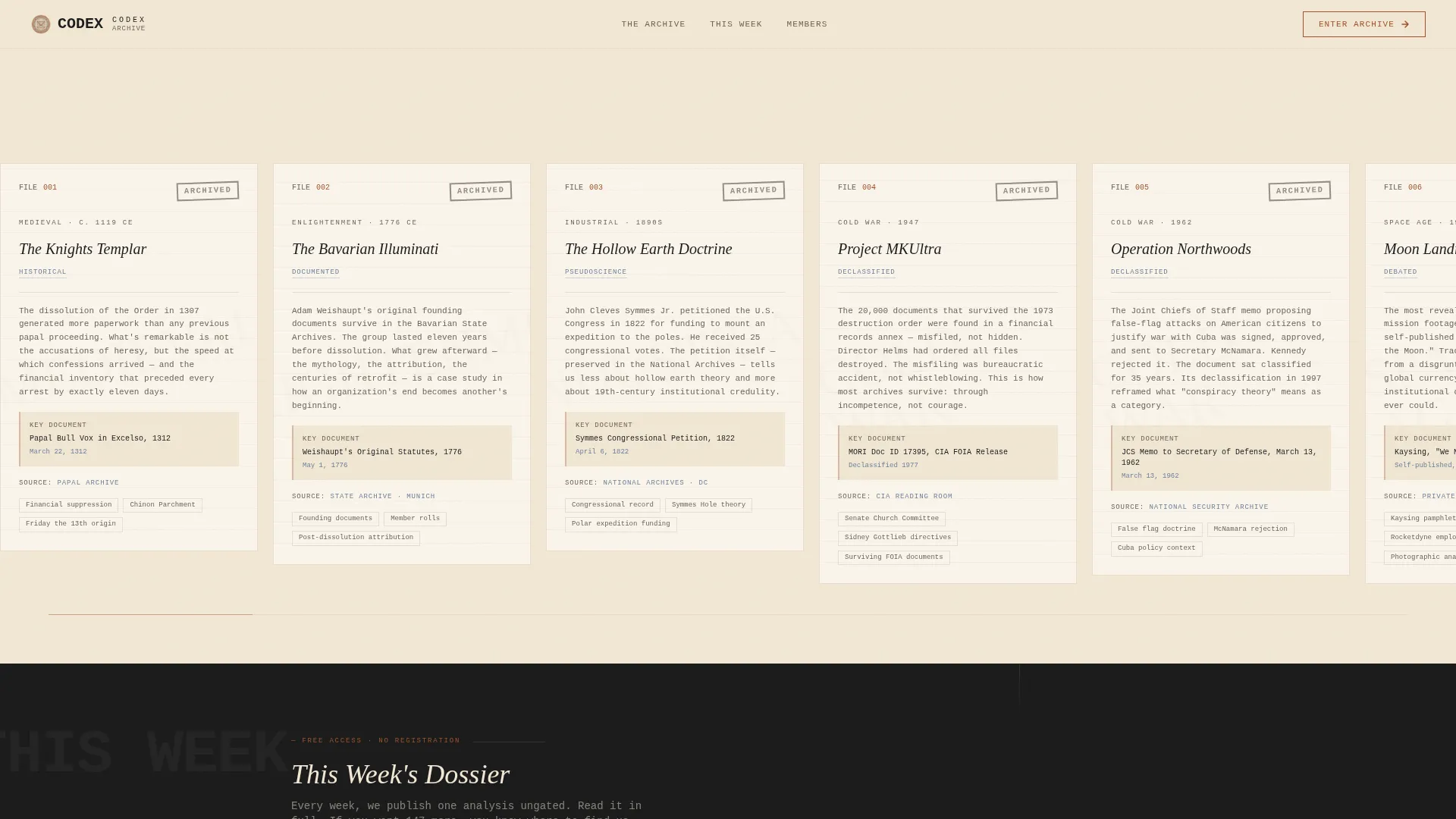Click the DEBATED status label

point(1400,271)
